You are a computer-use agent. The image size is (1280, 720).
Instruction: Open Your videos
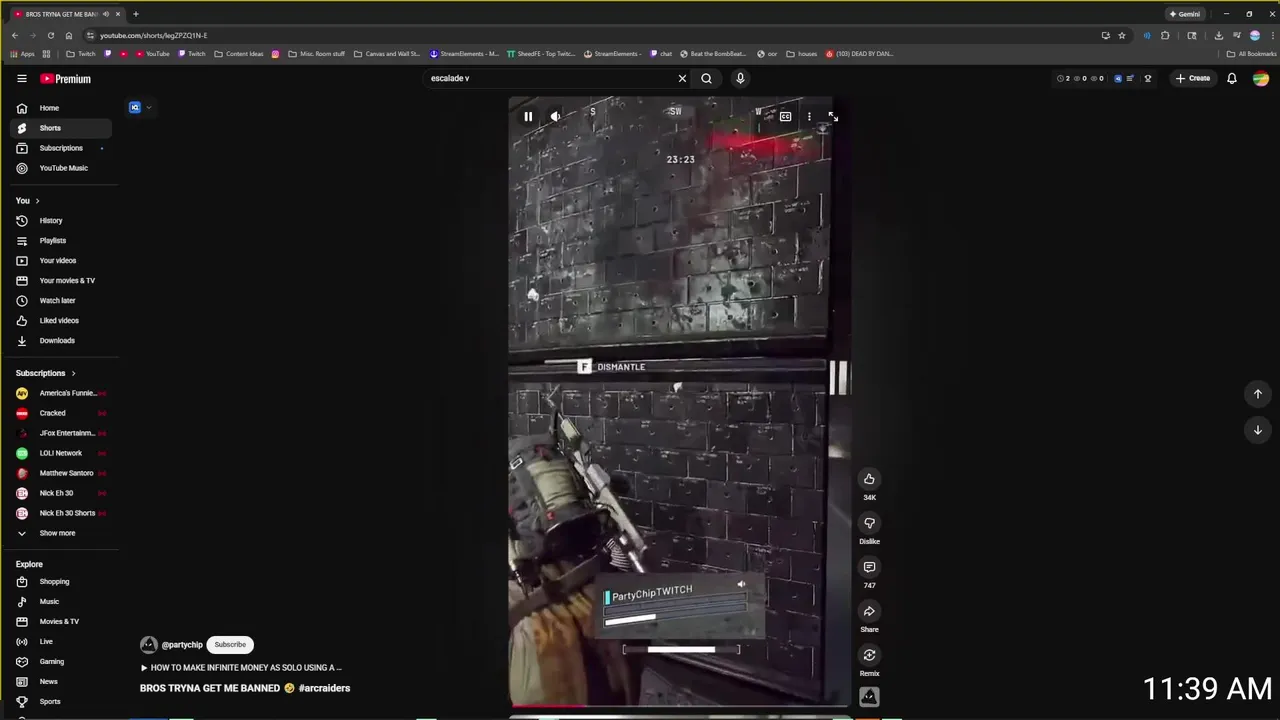coord(60,260)
